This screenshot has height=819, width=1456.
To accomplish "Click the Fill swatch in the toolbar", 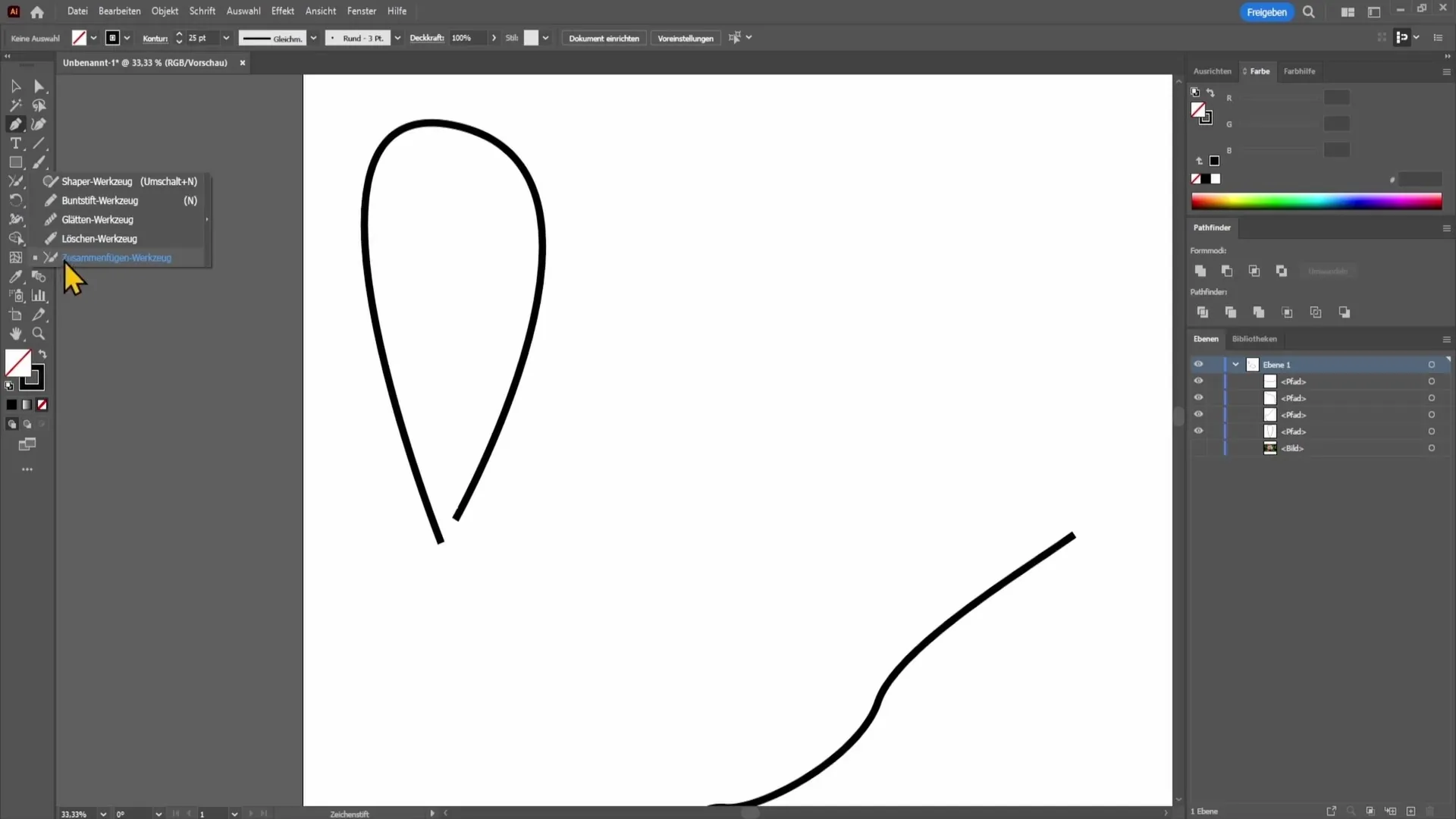I will tap(17, 362).
